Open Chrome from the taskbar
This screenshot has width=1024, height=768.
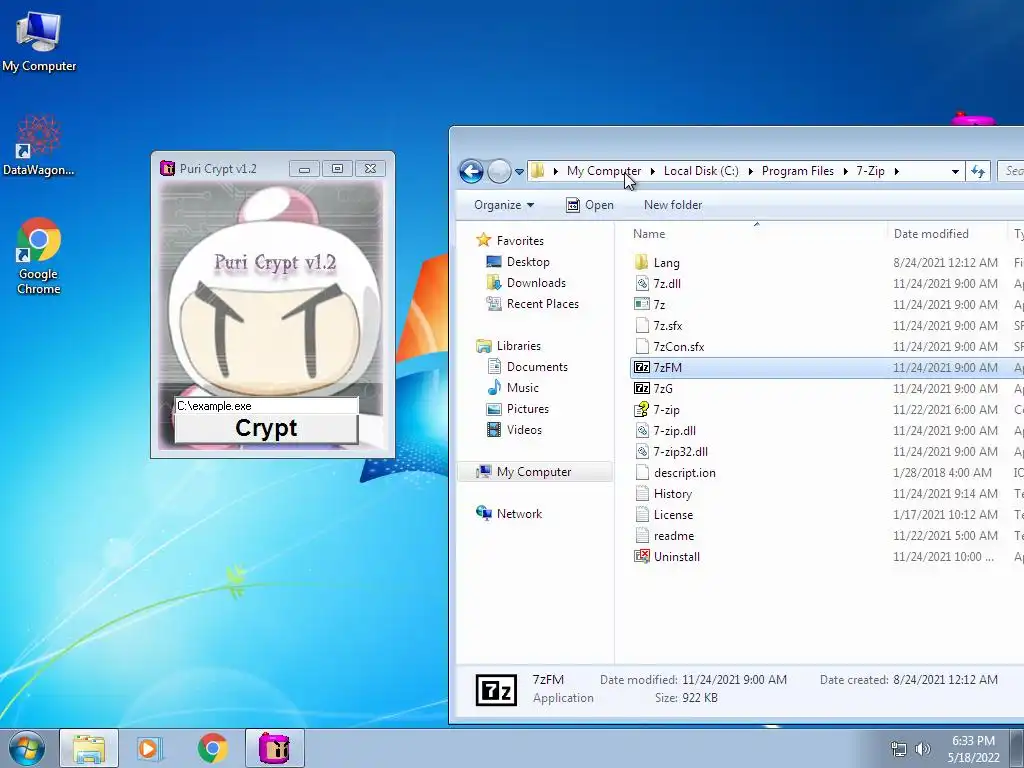(x=212, y=748)
